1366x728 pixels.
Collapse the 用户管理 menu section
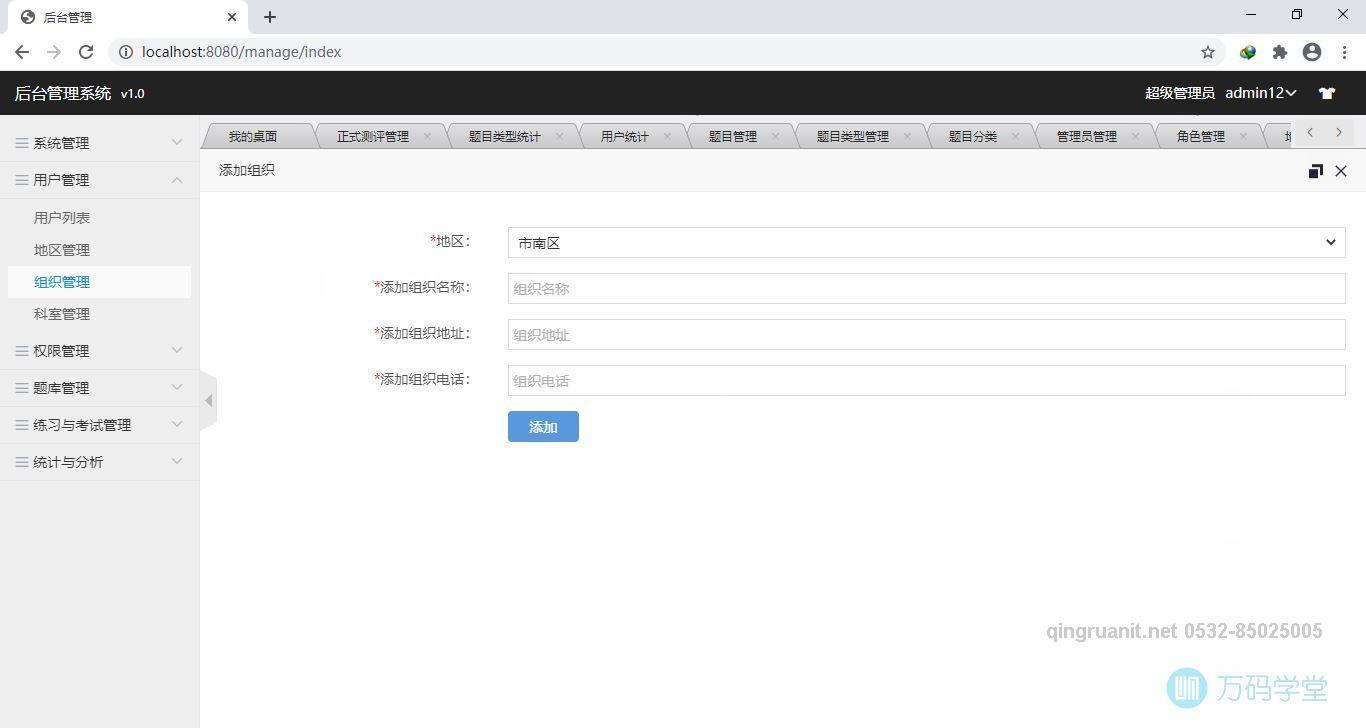60,180
